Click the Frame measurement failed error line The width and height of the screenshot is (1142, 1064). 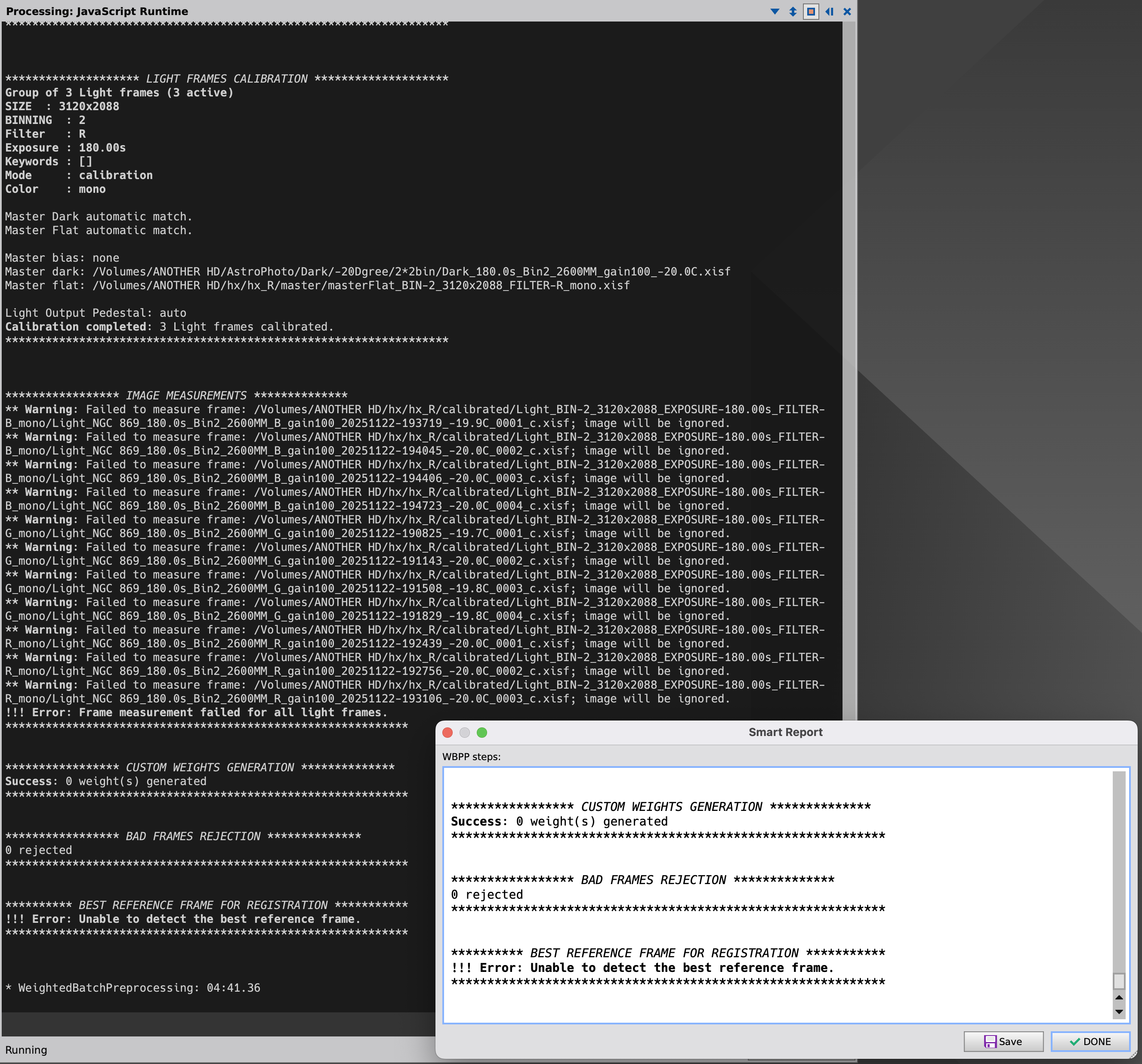click(x=197, y=712)
